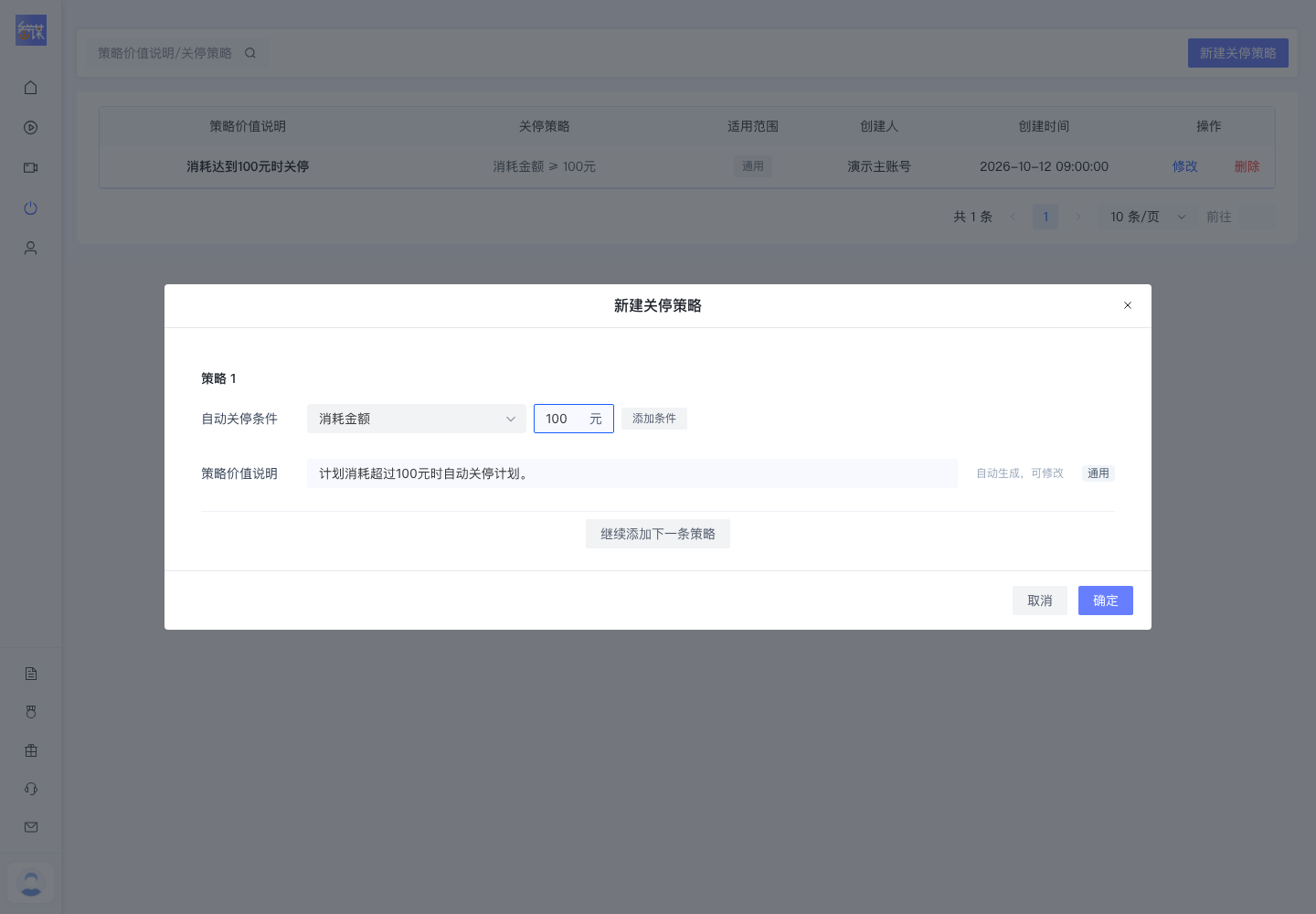Viewport: 1316px width, 914px height.
Task: Open the user account icon in the sidebar
Action: 31,249
